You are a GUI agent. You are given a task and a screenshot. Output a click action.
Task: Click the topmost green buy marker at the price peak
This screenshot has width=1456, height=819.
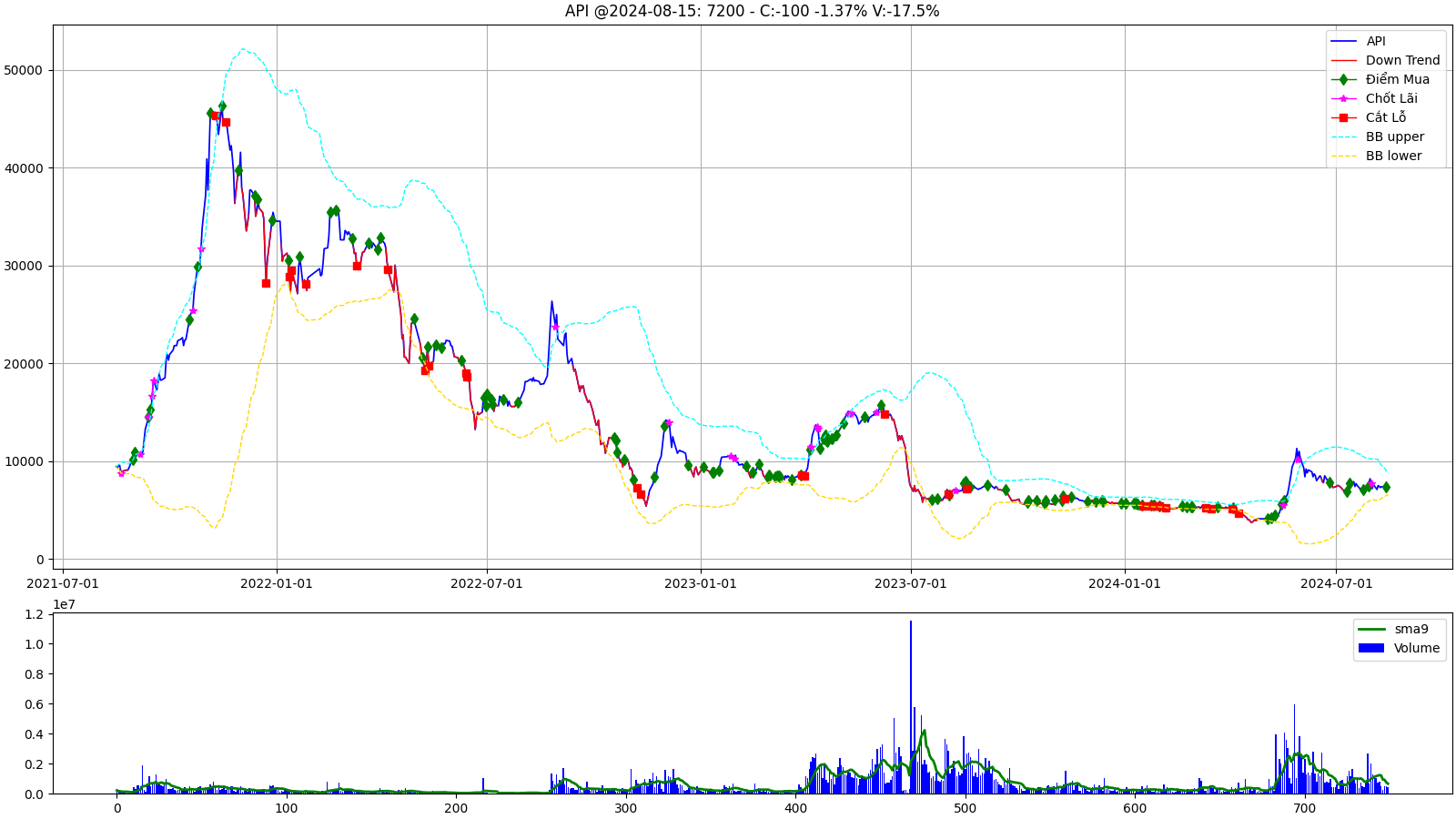222,106
